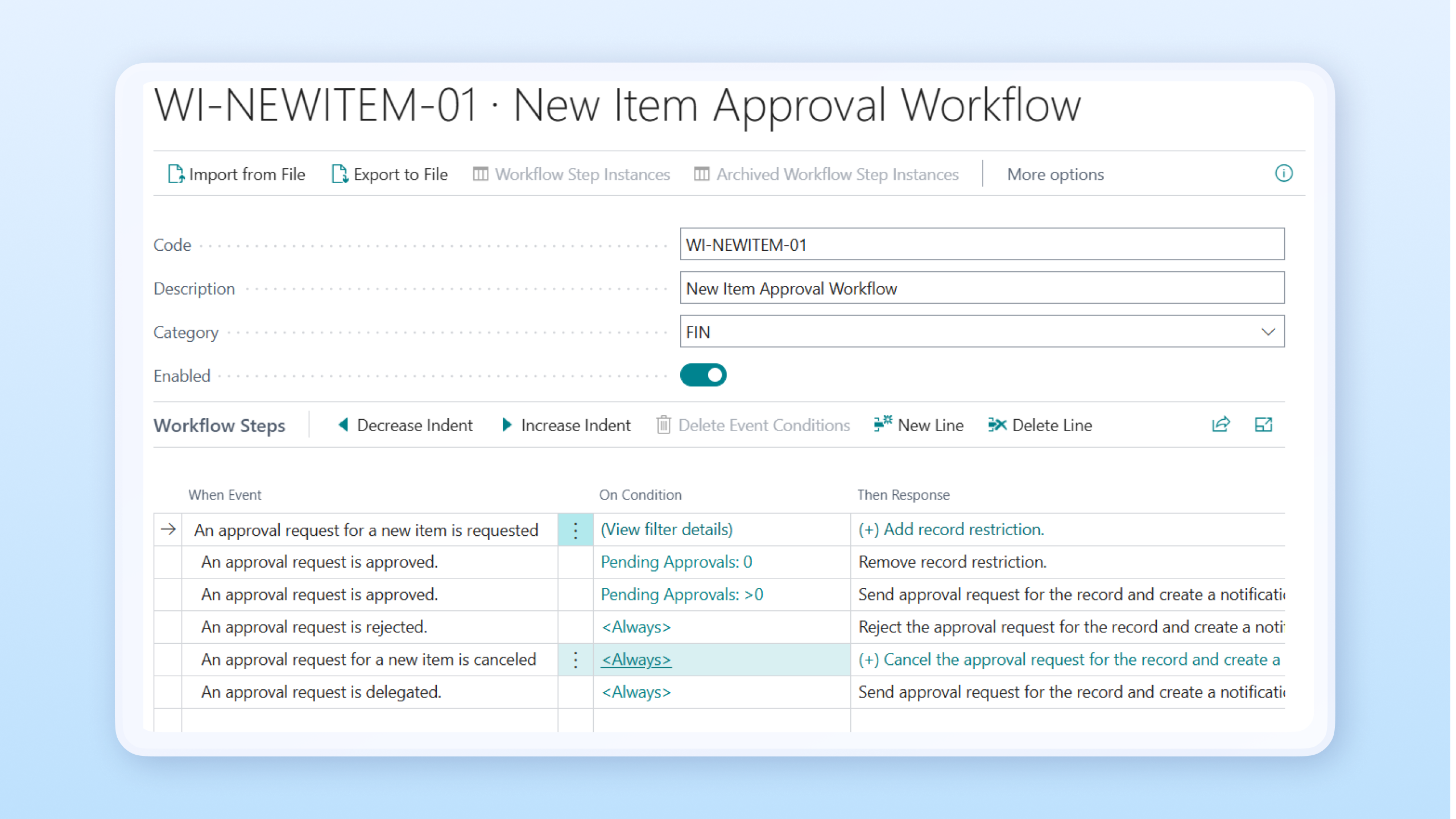Open the page information icon
The width and height of the screenshot is (1456, 819).
[1283, 173]
